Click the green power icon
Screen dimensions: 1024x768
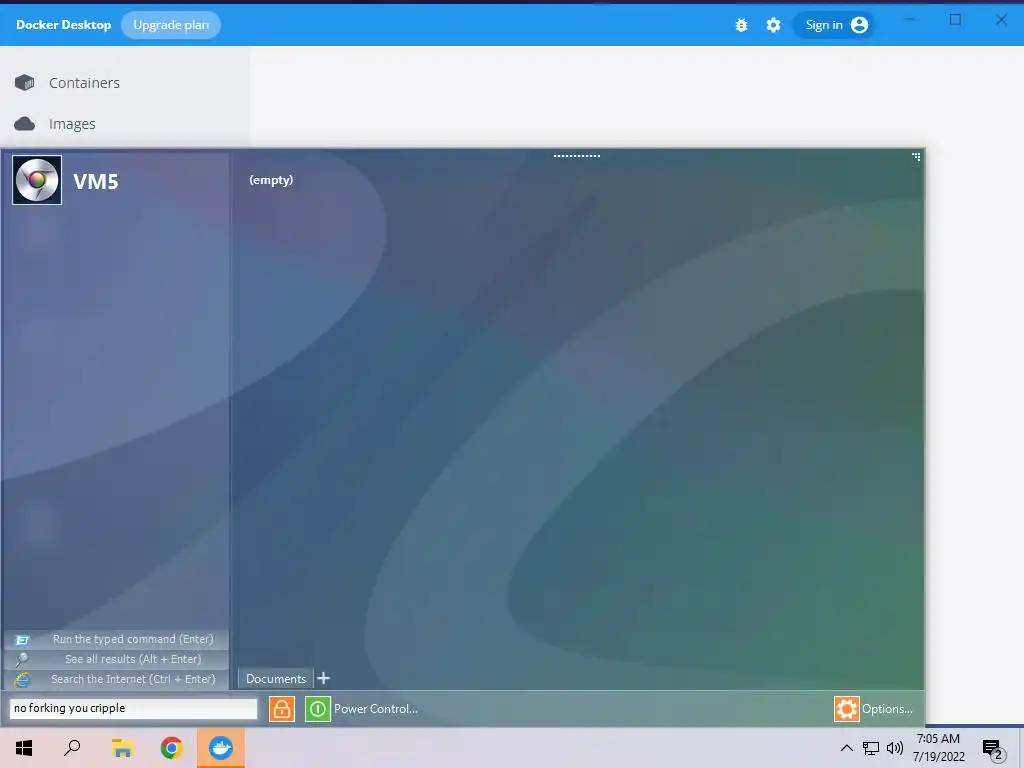[318, 709]
